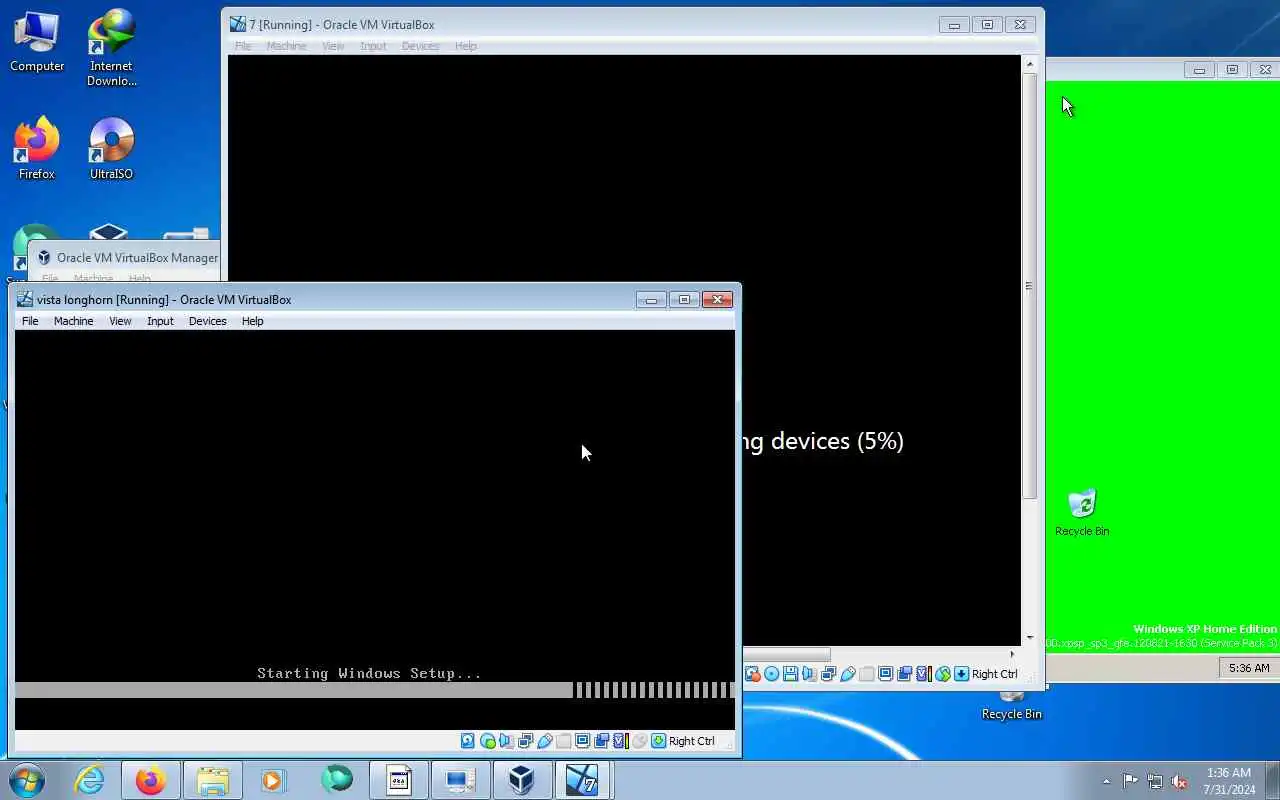Click the 'Starting Windows Setup...' text
Image resolution: width=1280 pixels, height=800 pixels.
[x=369, y=673]
